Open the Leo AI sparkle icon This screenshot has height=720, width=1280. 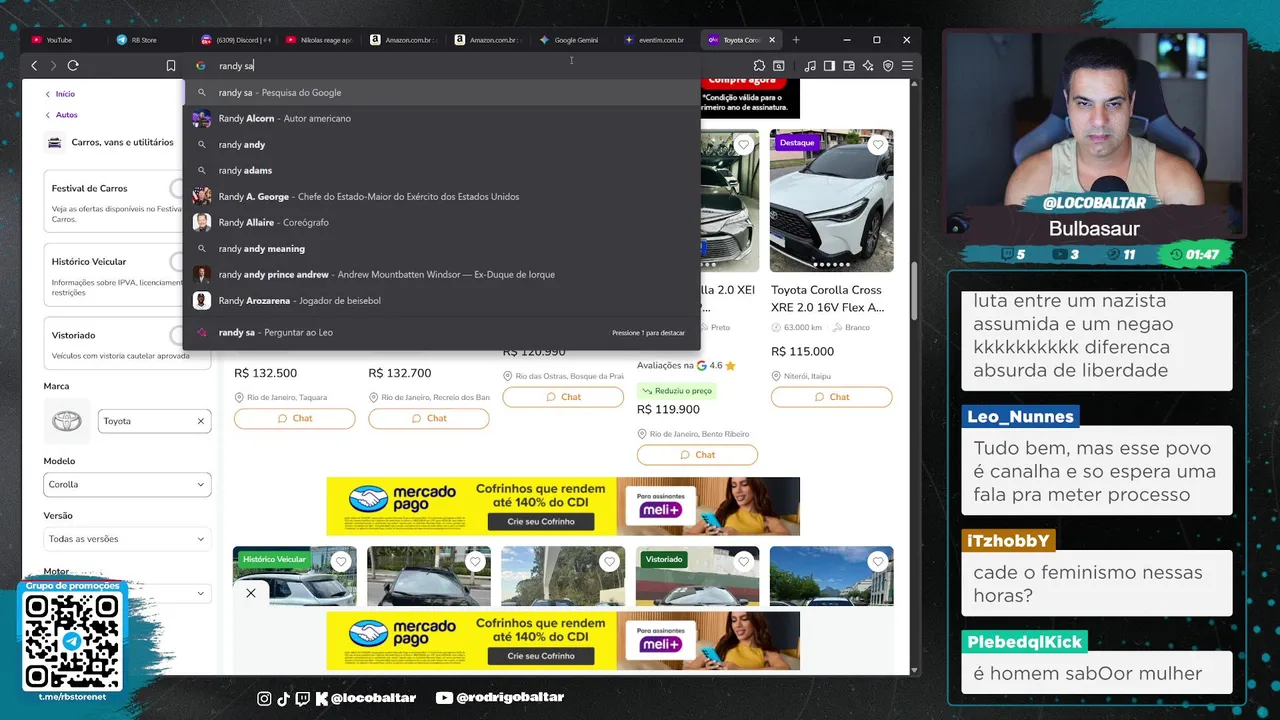pos(868,66)
